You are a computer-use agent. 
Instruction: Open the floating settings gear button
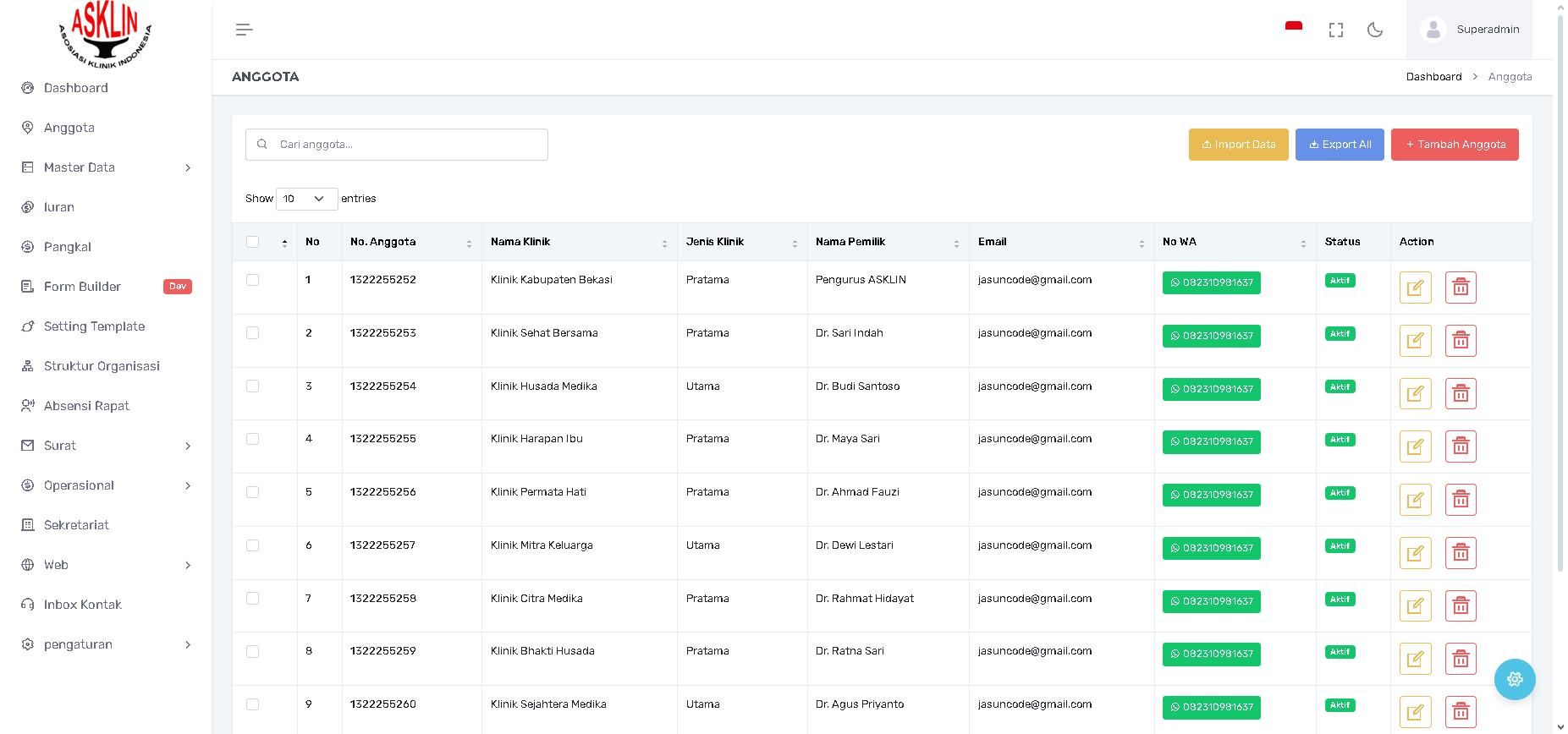1514,679
